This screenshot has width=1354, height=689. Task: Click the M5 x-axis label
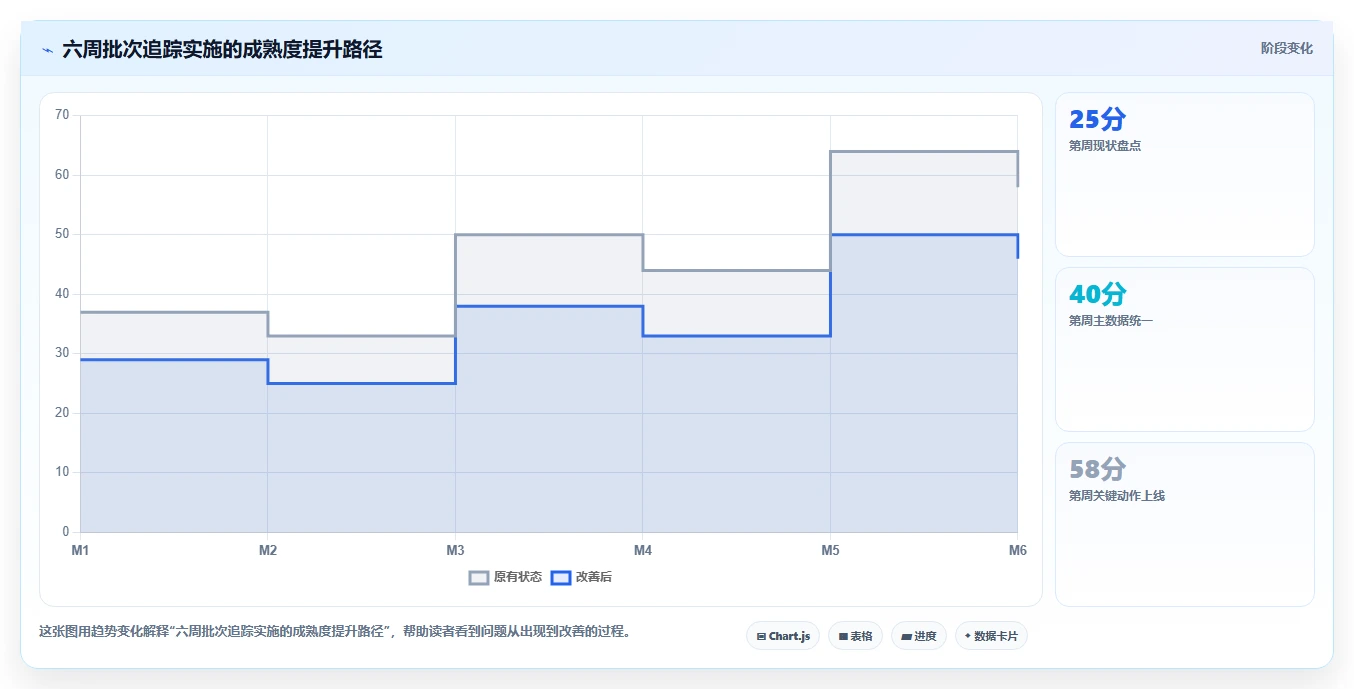click(x=830, y=551)
